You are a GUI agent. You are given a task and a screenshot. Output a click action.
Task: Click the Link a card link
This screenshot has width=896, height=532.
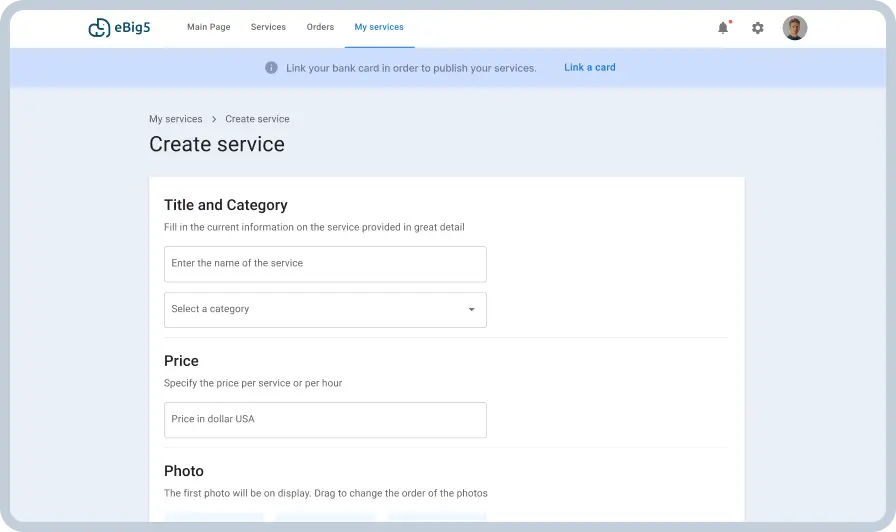pos(590,67)
